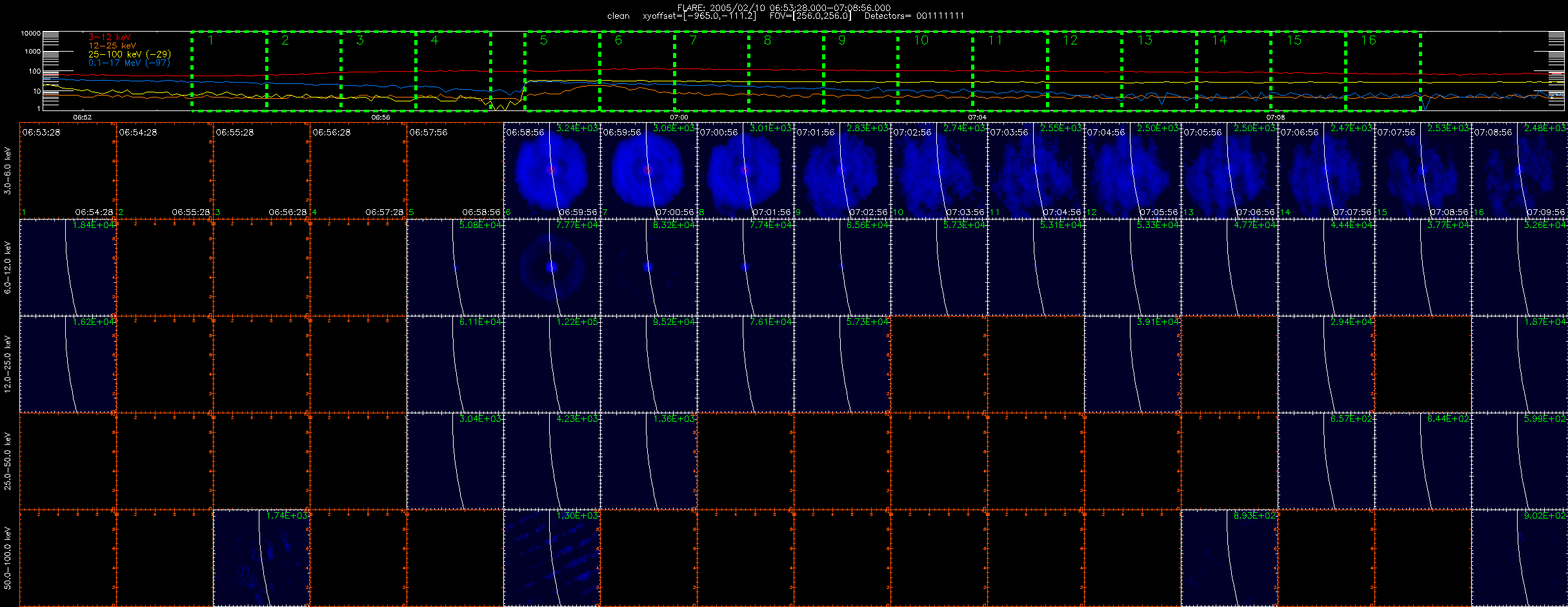Viewport: 1568px width, 607px height.
Task: Click the 07:08 time axis label
Action: coord(1275,118)
